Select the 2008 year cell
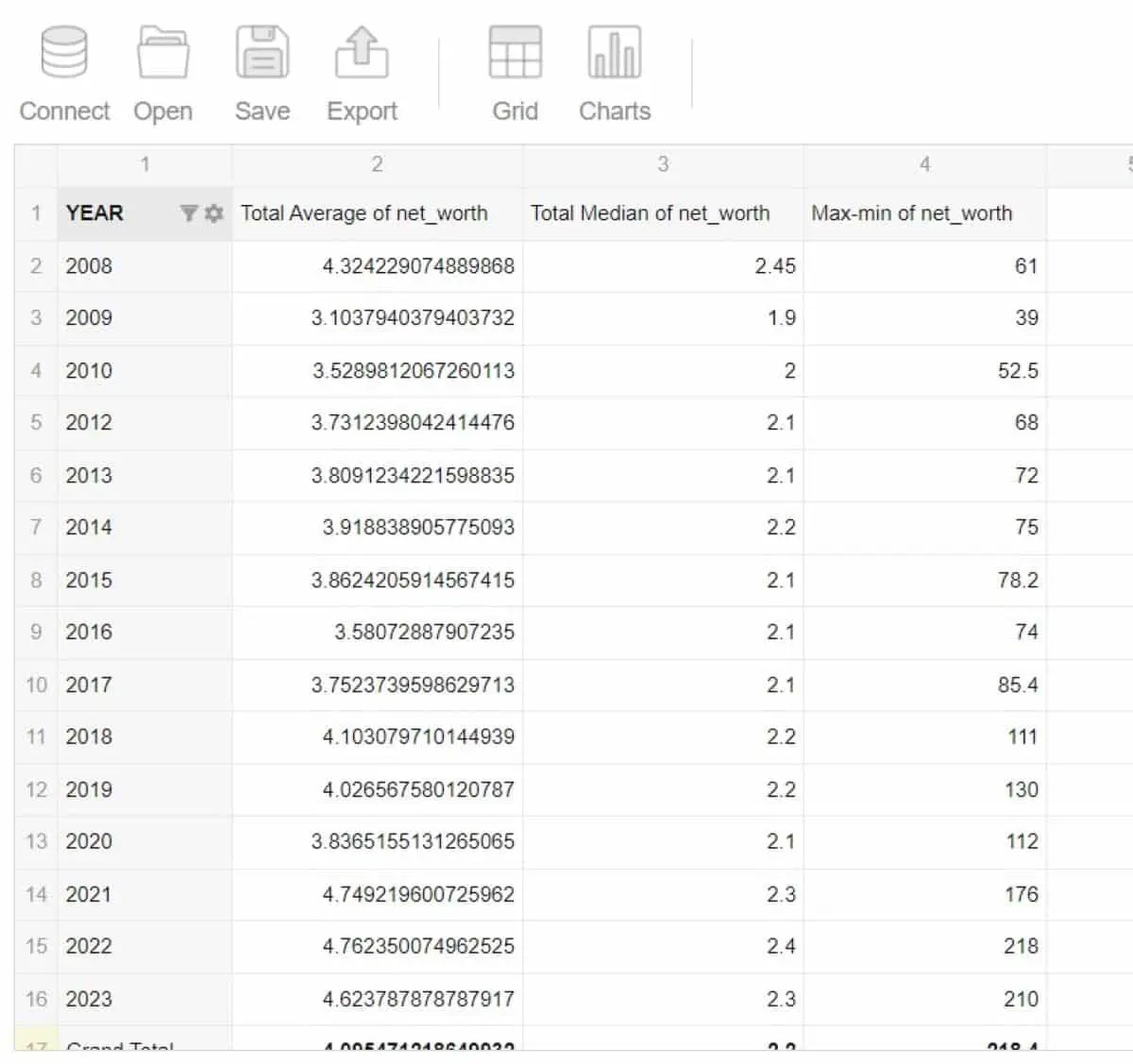 pyautogui.click(x=88, y=266)
